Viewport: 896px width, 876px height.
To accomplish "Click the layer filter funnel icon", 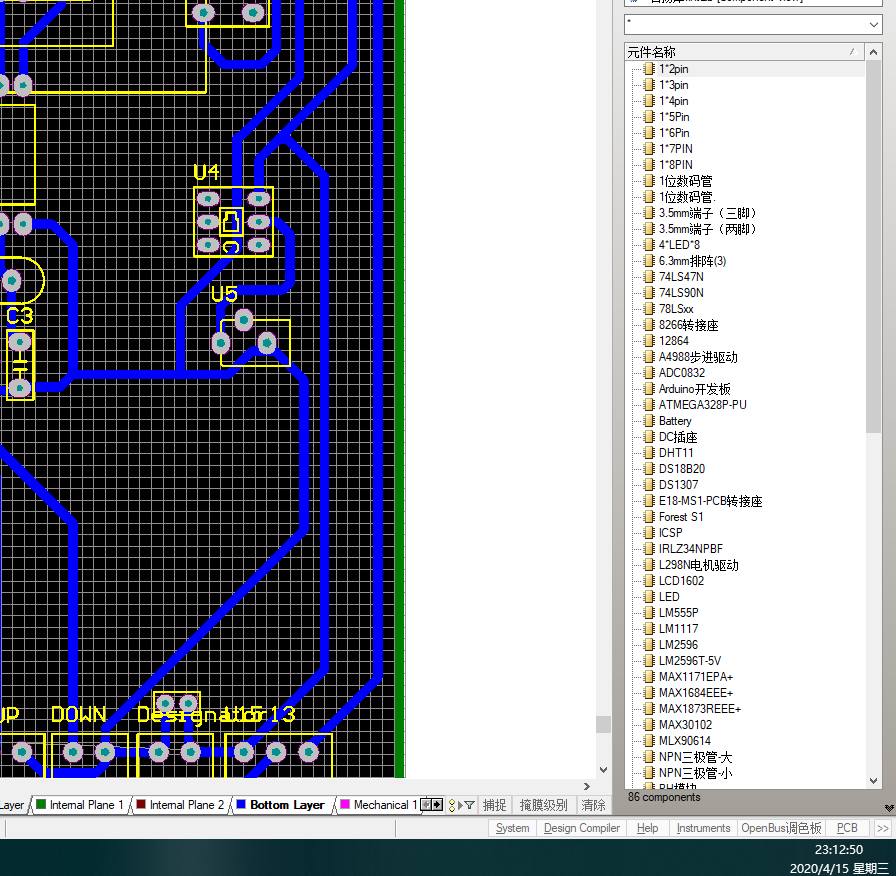I will 469,805.
